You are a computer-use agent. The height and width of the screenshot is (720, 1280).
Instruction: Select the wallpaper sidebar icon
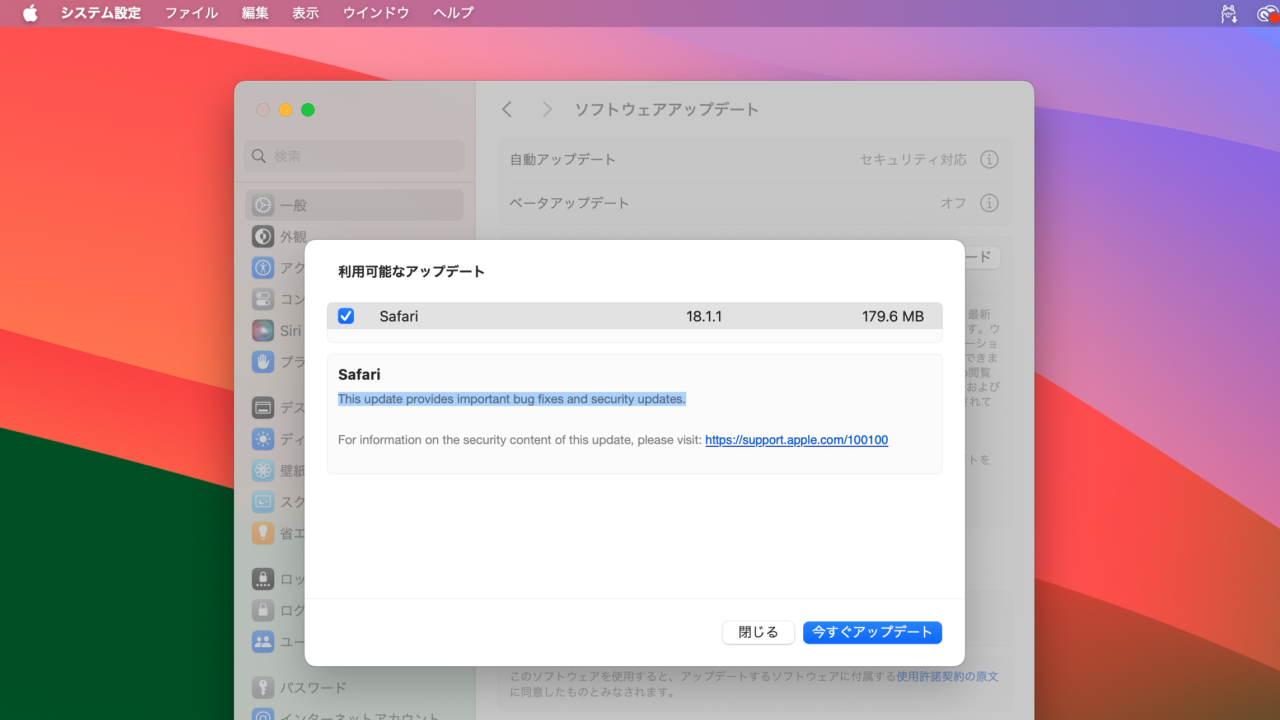point(263,470)
